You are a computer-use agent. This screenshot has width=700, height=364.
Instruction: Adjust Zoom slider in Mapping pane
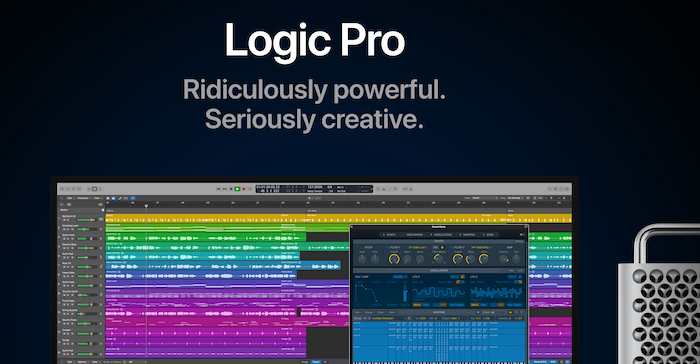tap(499, 312)
